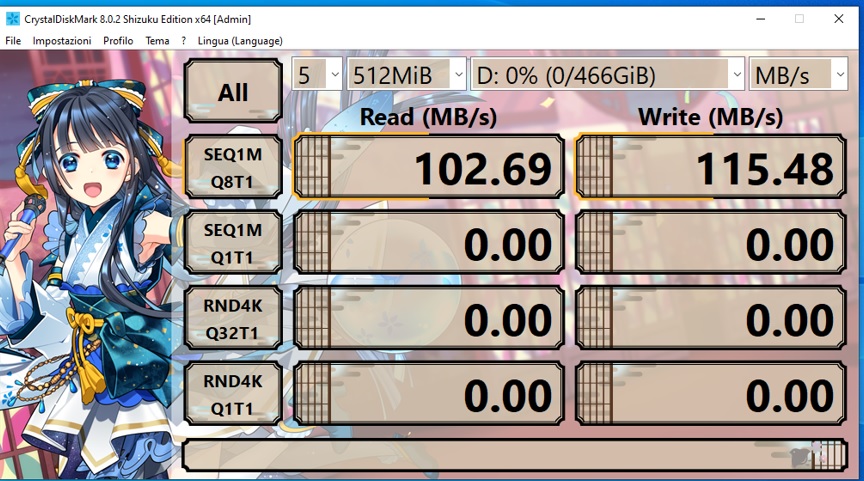Click the RND4K Q1T1 write value 0.00

click(x=711, y=393)
